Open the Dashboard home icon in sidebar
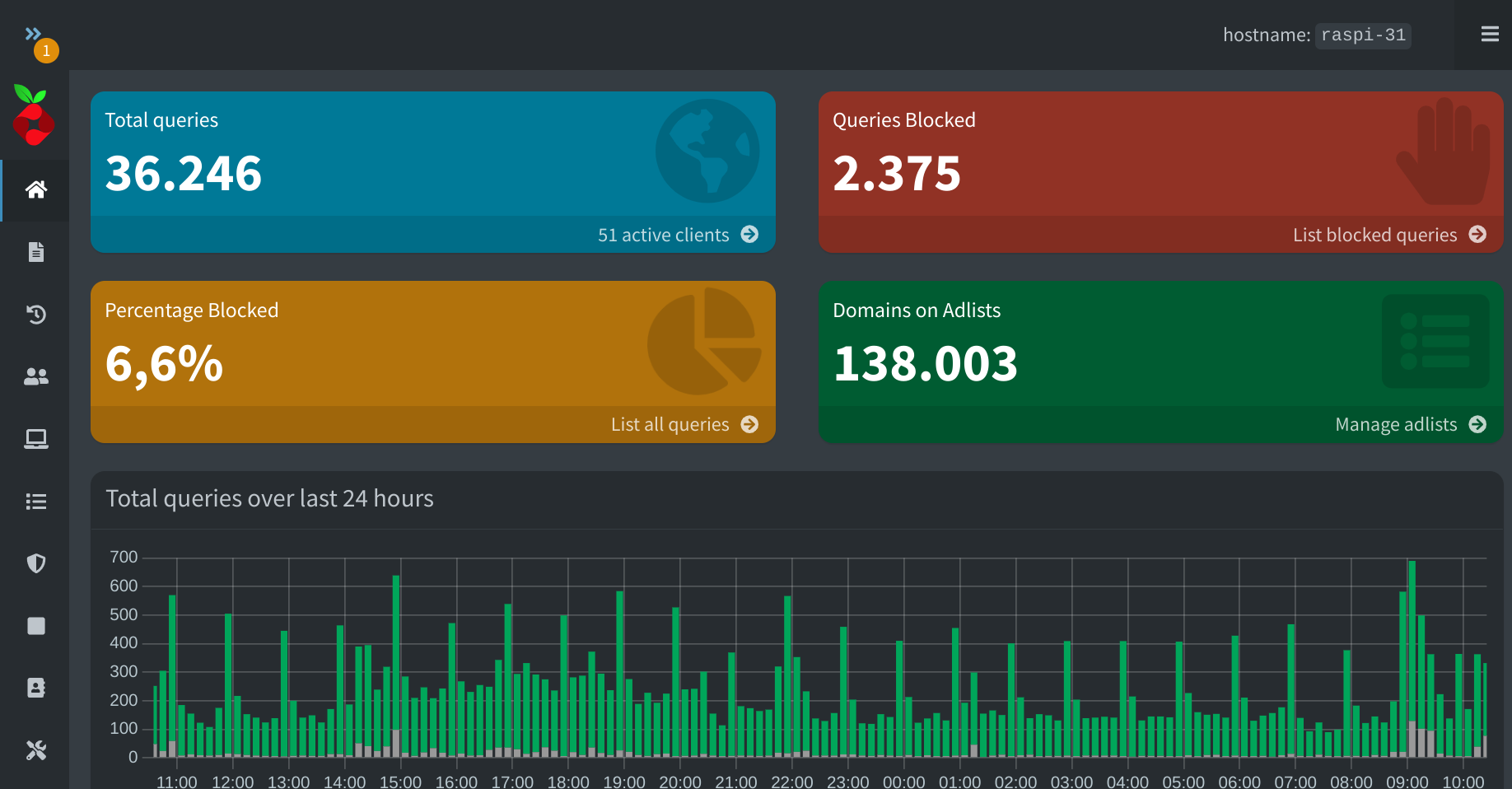Viewport: 1512px width, 789px height. pos(35,189)
